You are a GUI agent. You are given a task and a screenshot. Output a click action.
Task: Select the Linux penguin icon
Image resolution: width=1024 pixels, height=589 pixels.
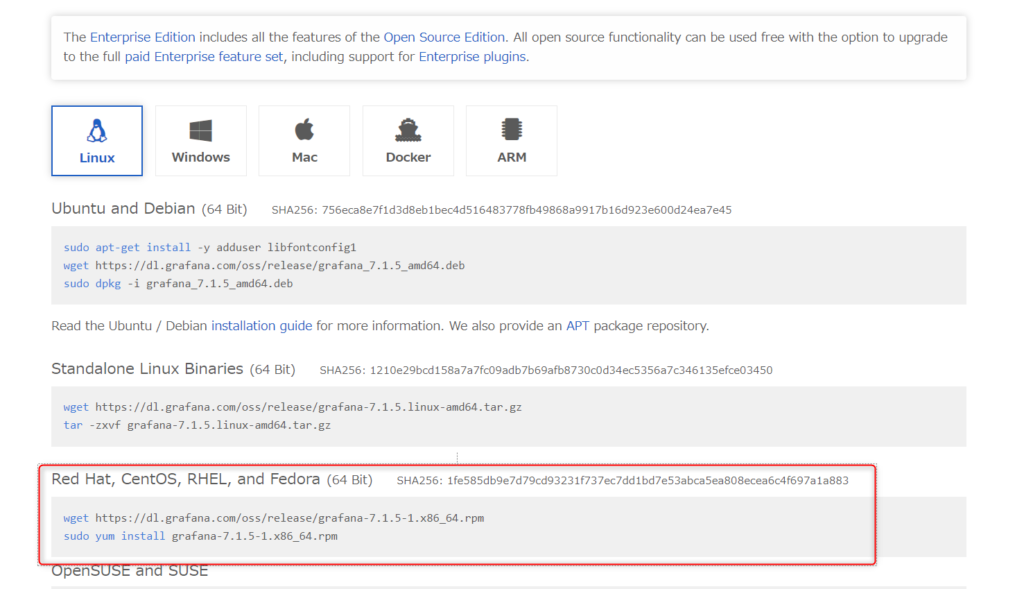pos(97,131)
